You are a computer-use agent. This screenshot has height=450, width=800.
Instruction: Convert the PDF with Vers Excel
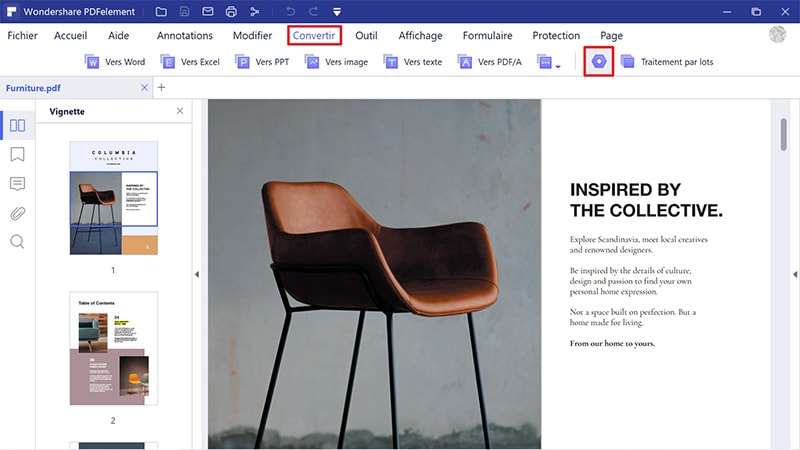pyautogui.click(x=190, y=62)
